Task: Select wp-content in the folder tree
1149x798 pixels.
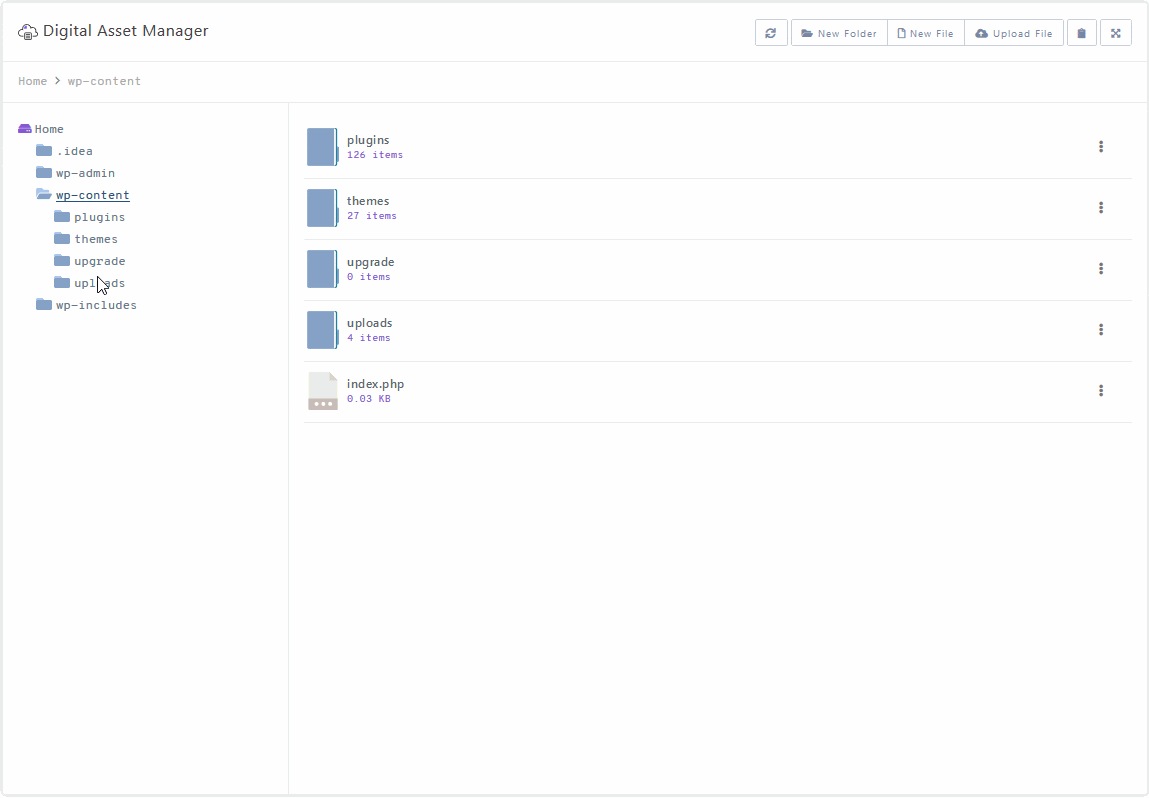Action: click(92, 195)
